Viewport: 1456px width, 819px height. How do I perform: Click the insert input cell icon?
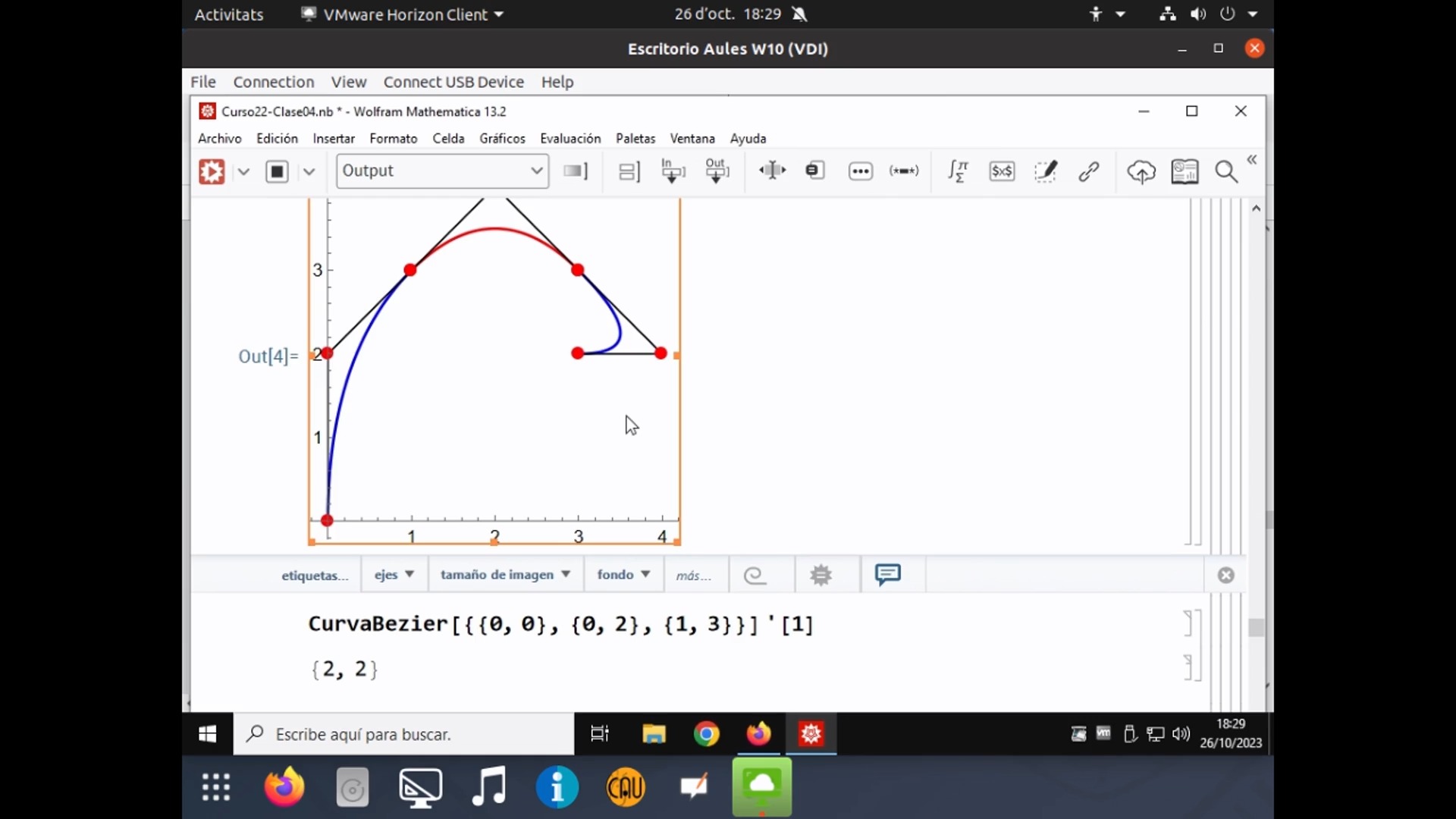[x=673, y=171]
